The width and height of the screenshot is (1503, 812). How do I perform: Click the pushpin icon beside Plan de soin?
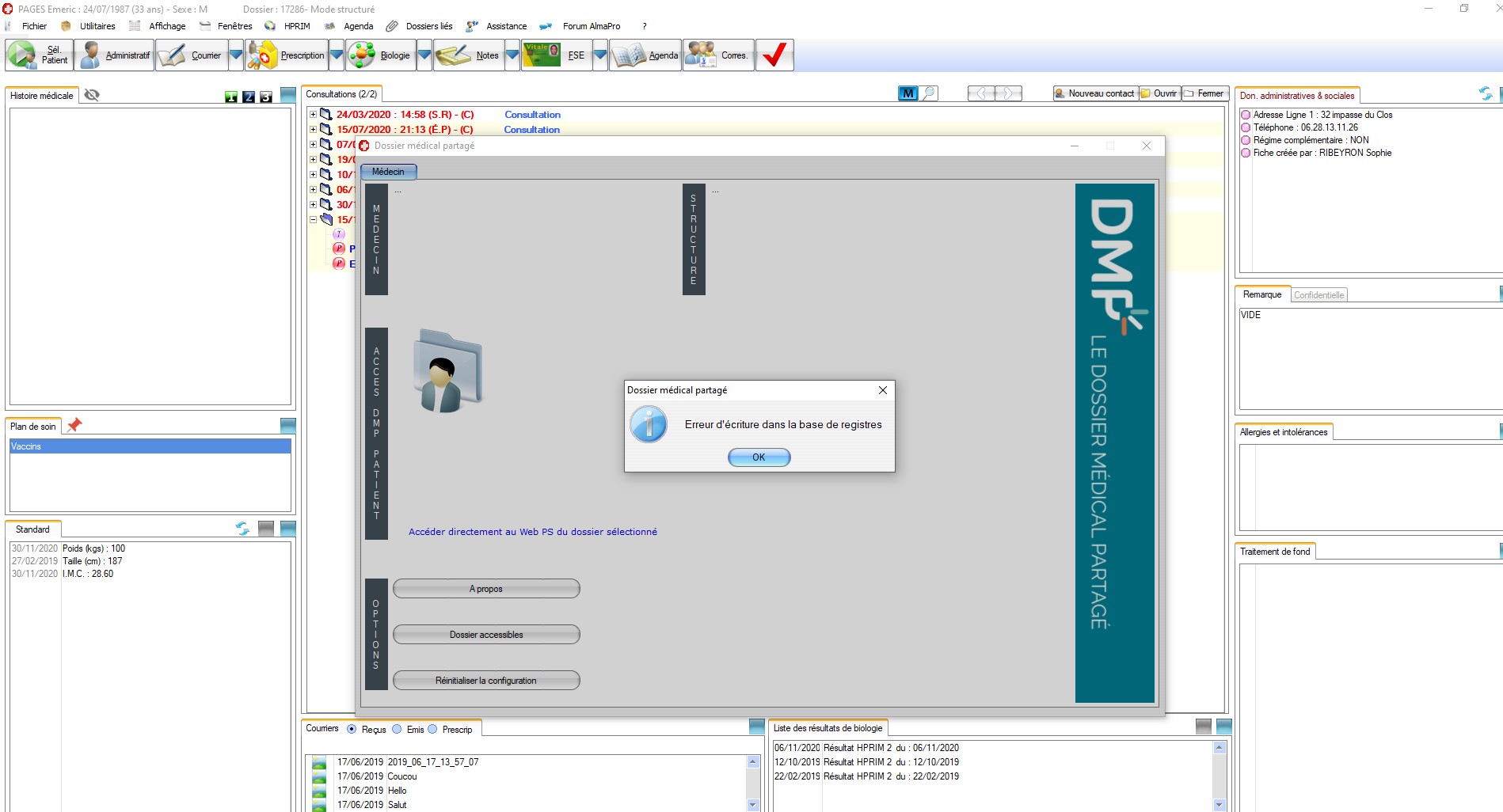click(x=74, y=425)
